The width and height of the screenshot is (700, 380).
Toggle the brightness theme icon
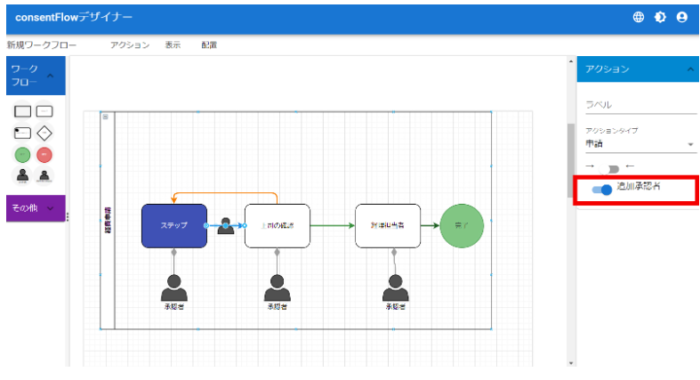tap(660, 17)
